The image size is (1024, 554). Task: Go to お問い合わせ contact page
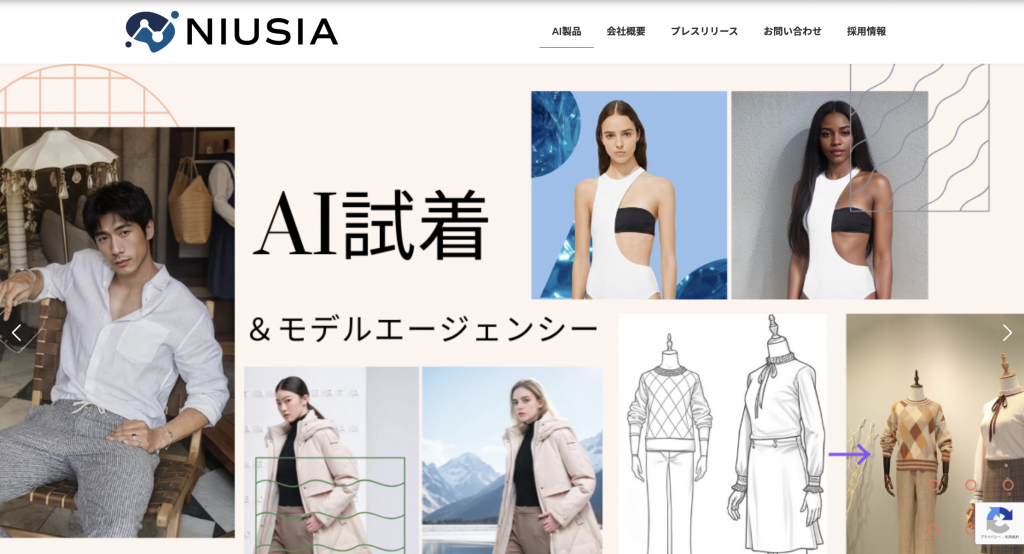click(x=792, y=31)
